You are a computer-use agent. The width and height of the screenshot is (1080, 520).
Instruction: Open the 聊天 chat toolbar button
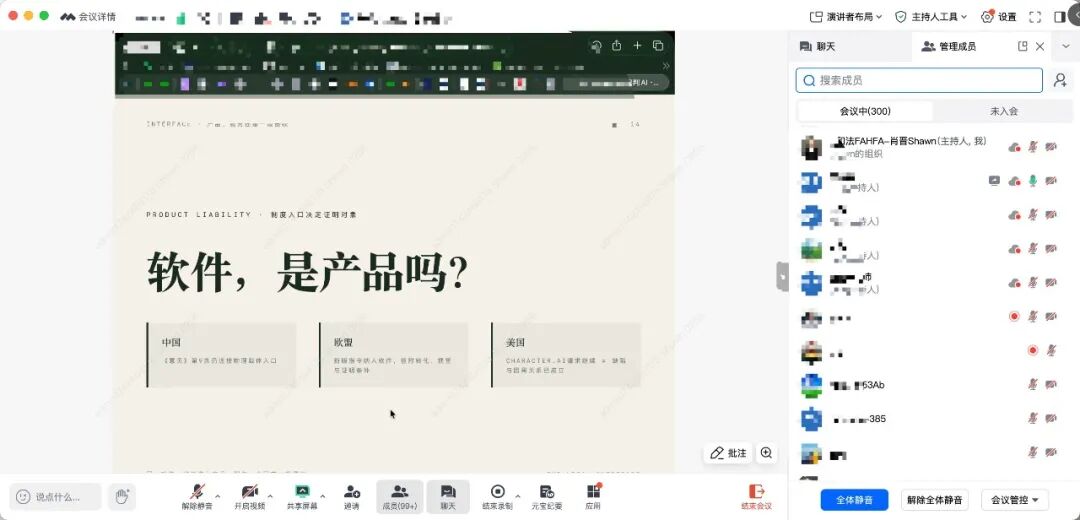pos(448,497)
